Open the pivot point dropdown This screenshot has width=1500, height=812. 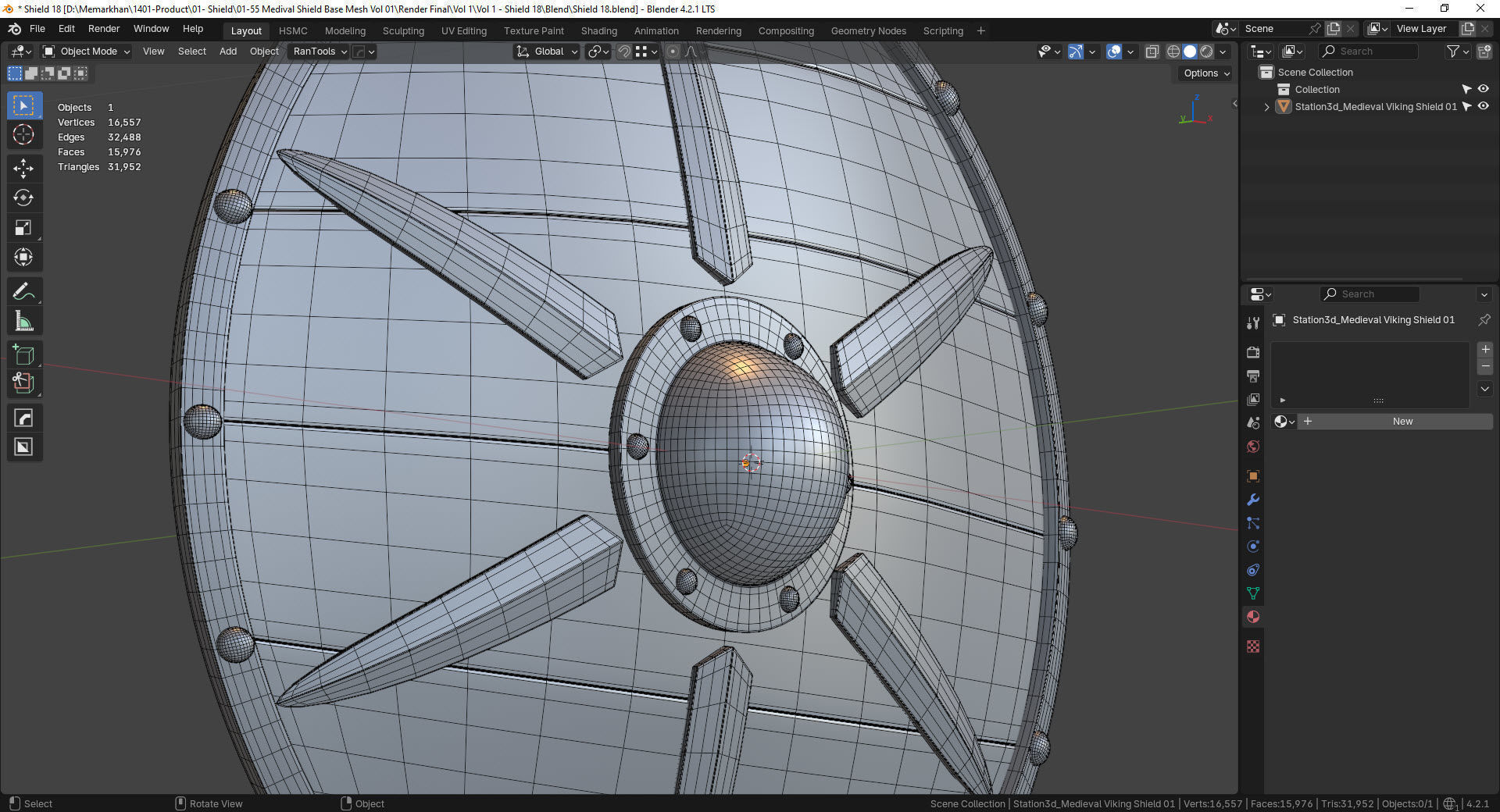(598, 52)
